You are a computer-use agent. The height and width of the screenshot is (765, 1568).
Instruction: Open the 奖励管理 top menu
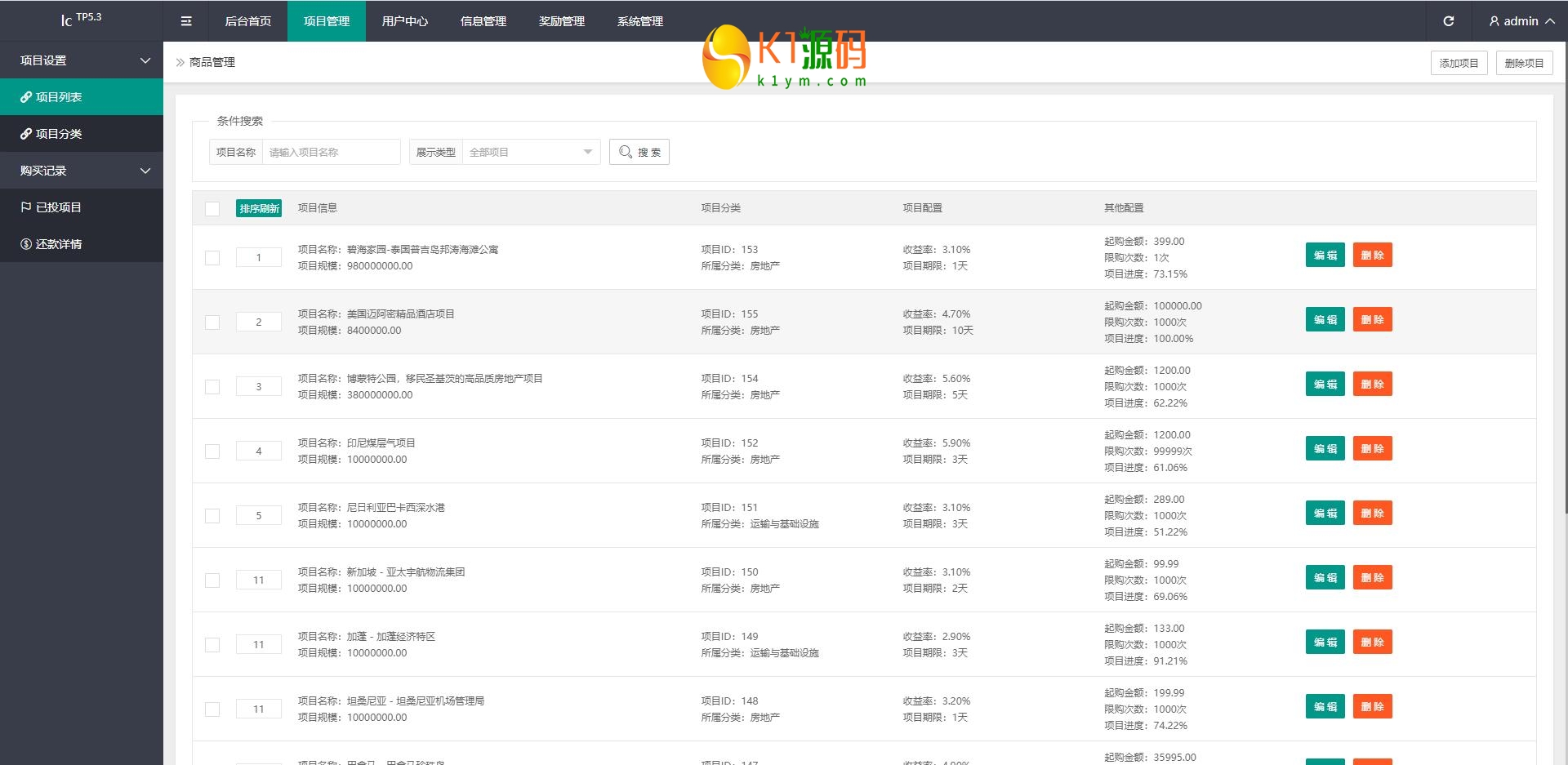coord(561,21)
